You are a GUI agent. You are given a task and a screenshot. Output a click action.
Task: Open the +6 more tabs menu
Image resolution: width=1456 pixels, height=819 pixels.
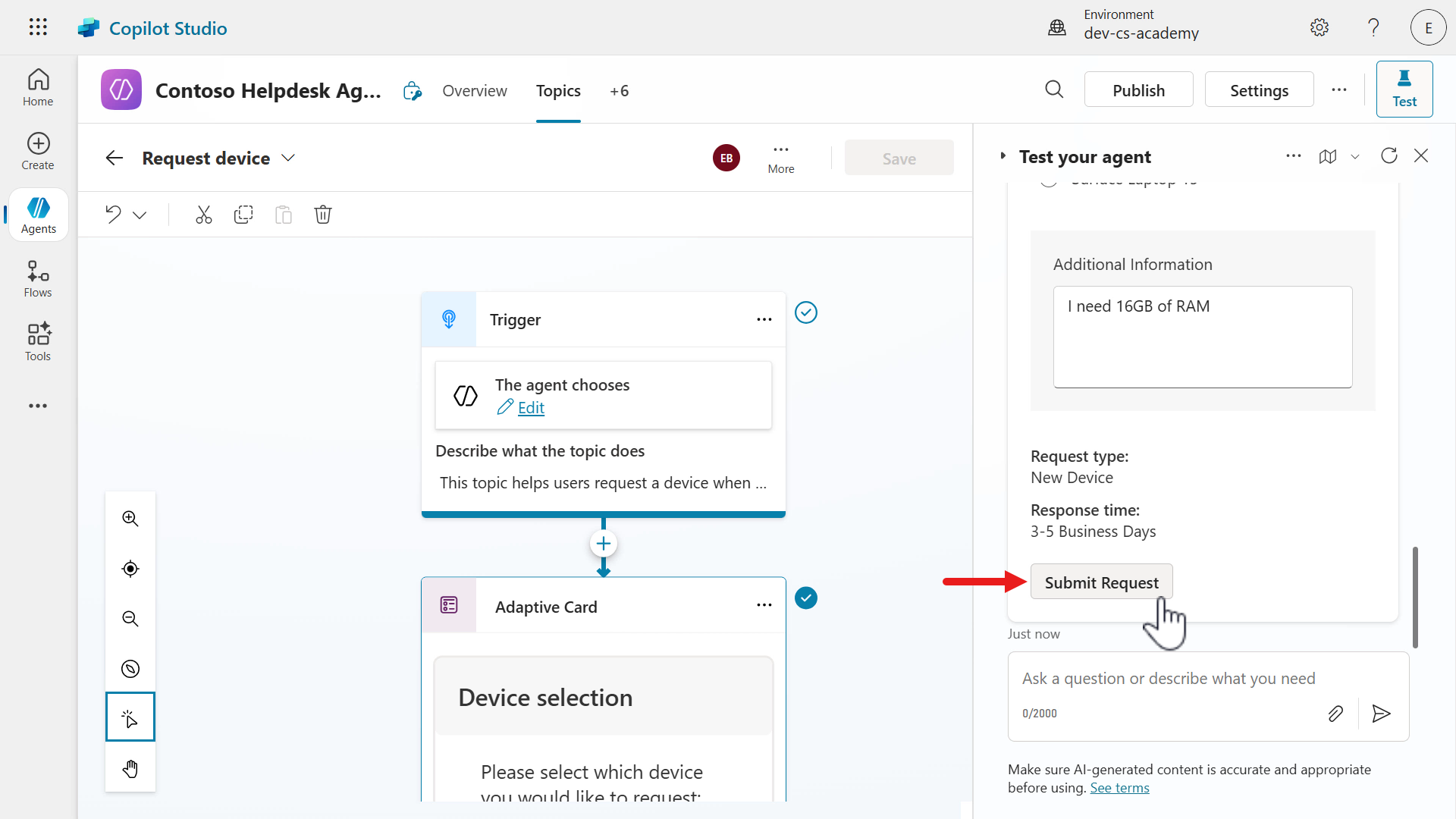pyautogui.click(x=619, y=91)
